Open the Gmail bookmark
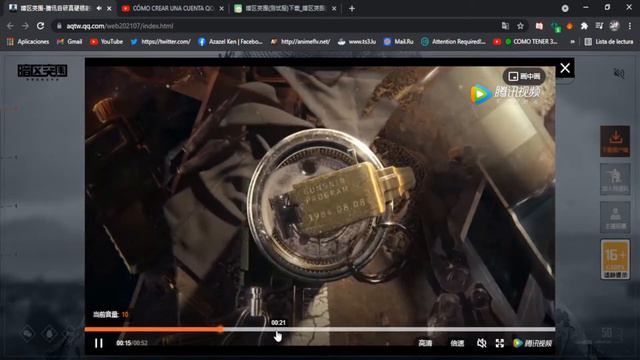This screenshot has height=360, width=640. click(70, 42)
